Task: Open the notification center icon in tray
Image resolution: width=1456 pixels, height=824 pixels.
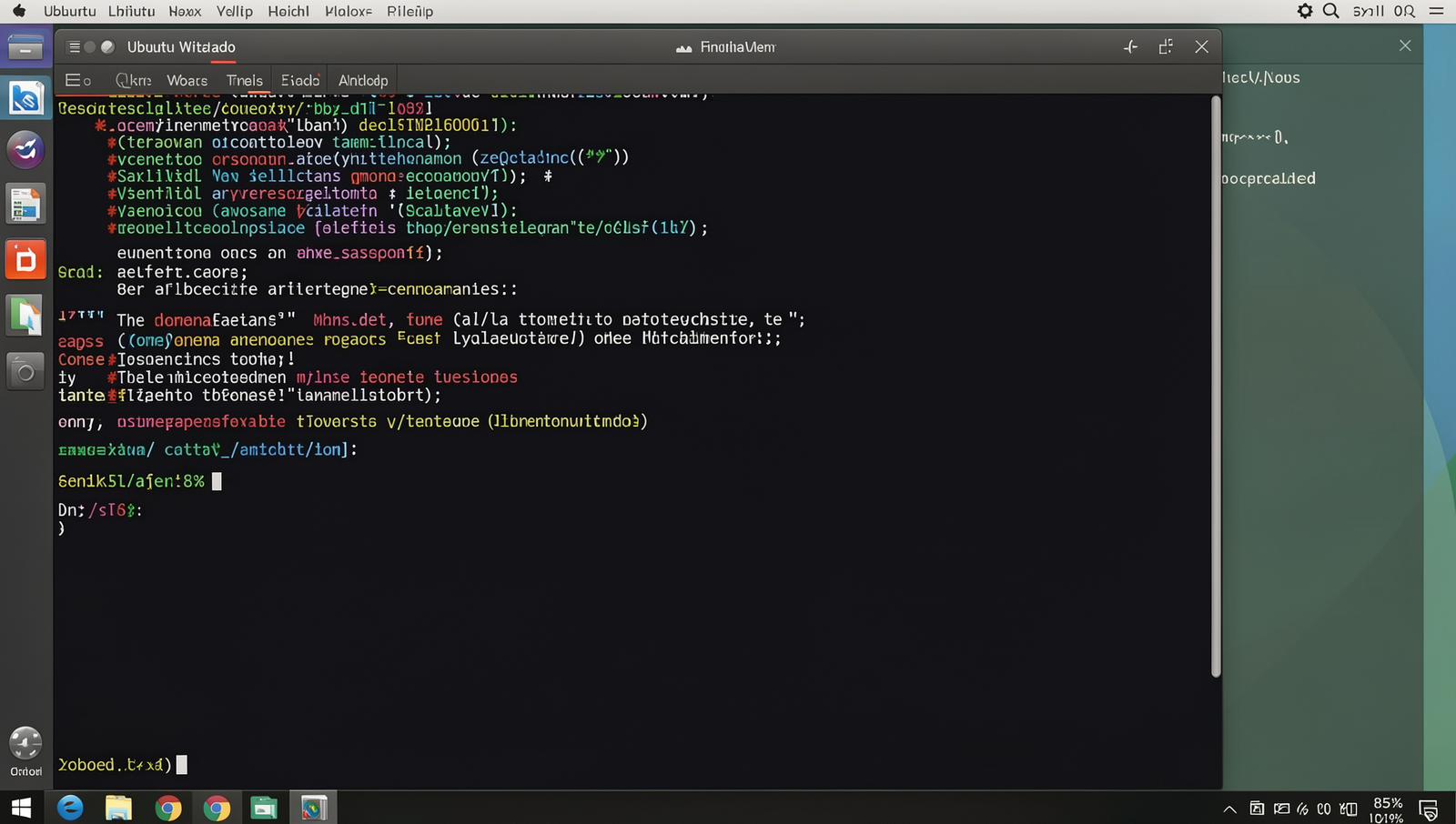Action: (x=1429, y=809)
